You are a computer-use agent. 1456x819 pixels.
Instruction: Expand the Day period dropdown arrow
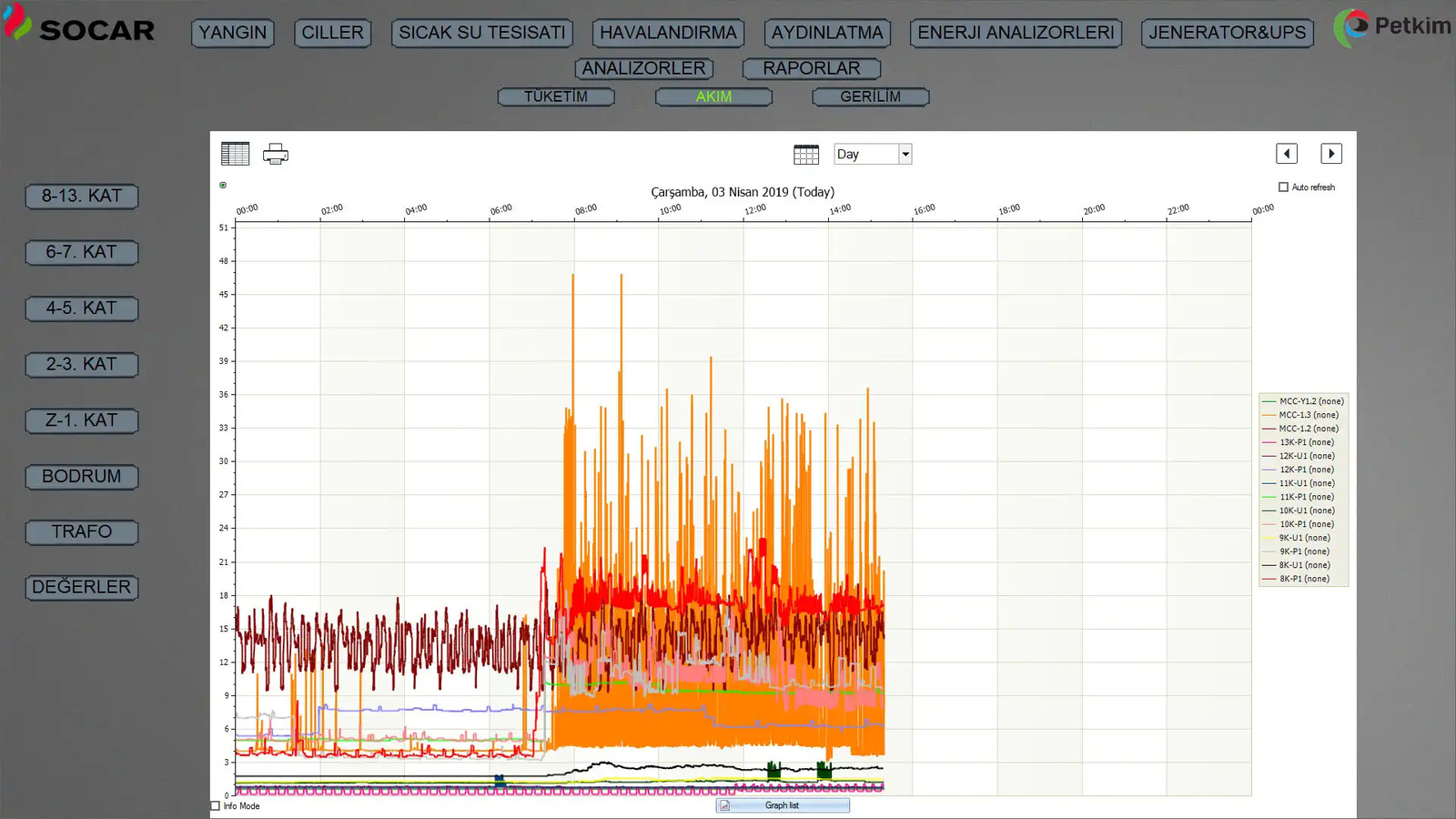[x=905, y=155]
